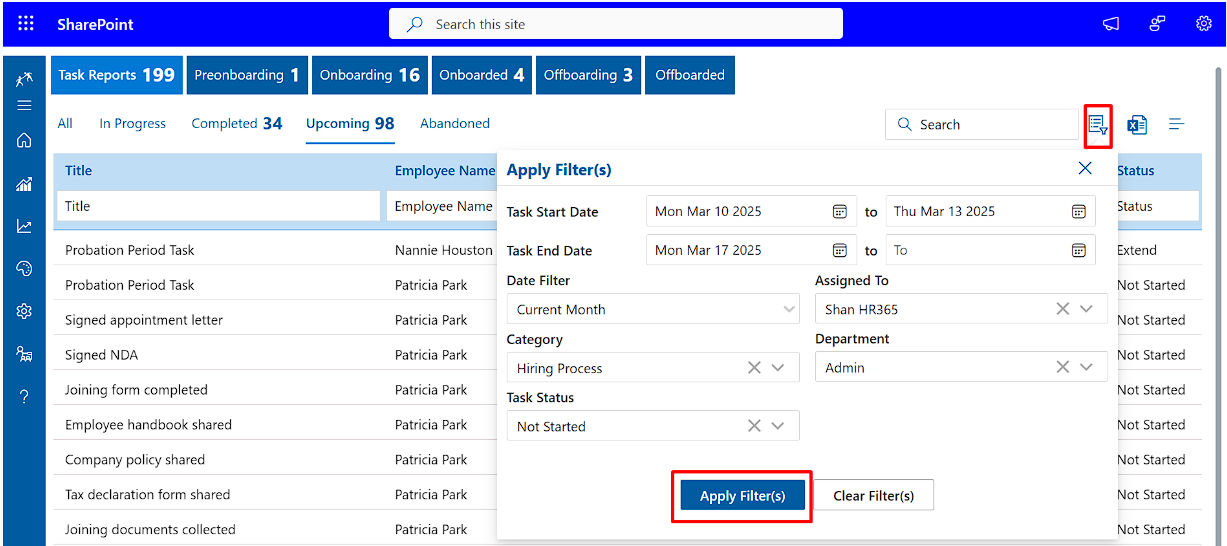Select the Completed tasks tab
The height and width of the screenshot is (546, 1227).
(236, 124)
